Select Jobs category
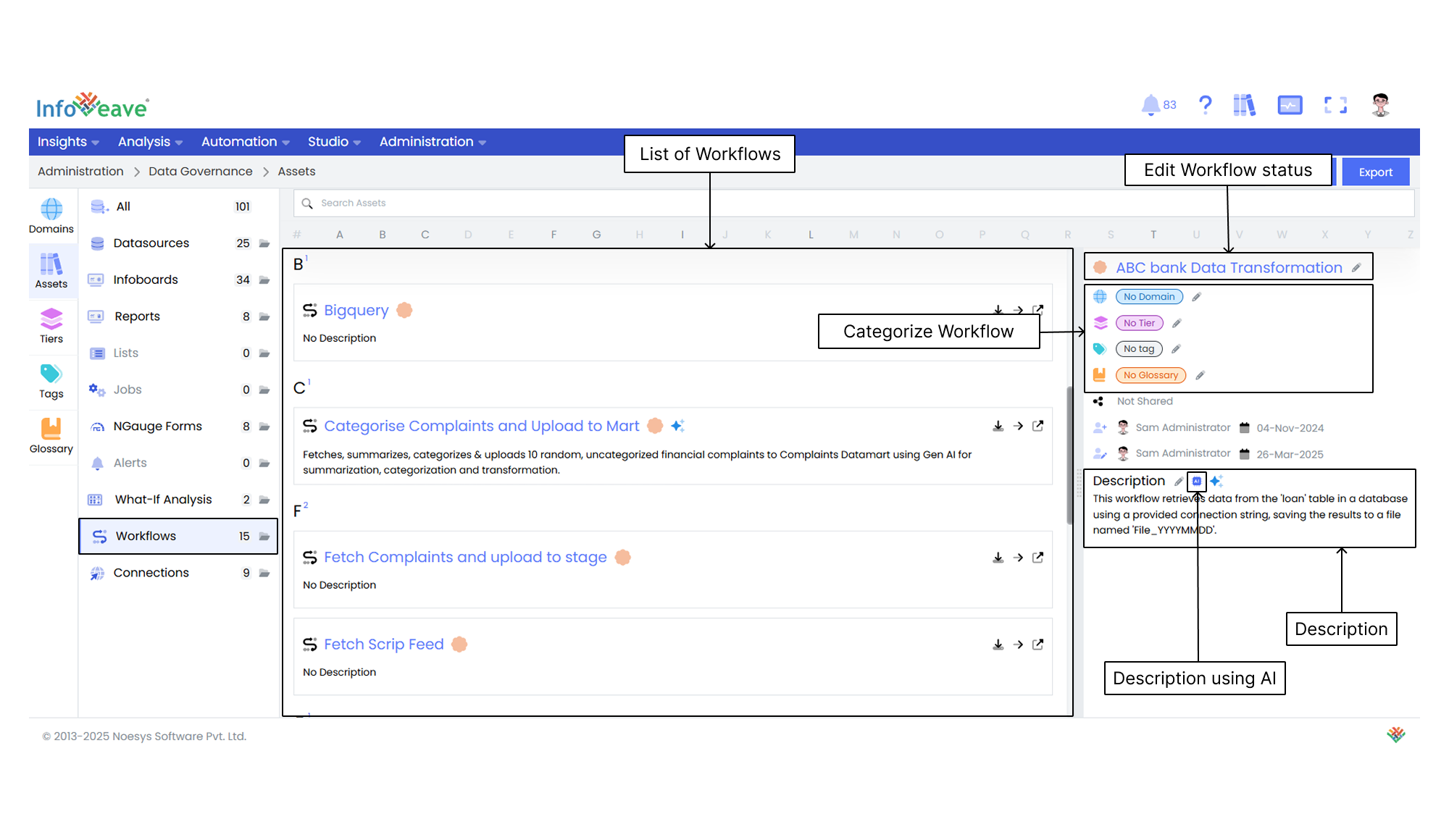 coord(178,390)
